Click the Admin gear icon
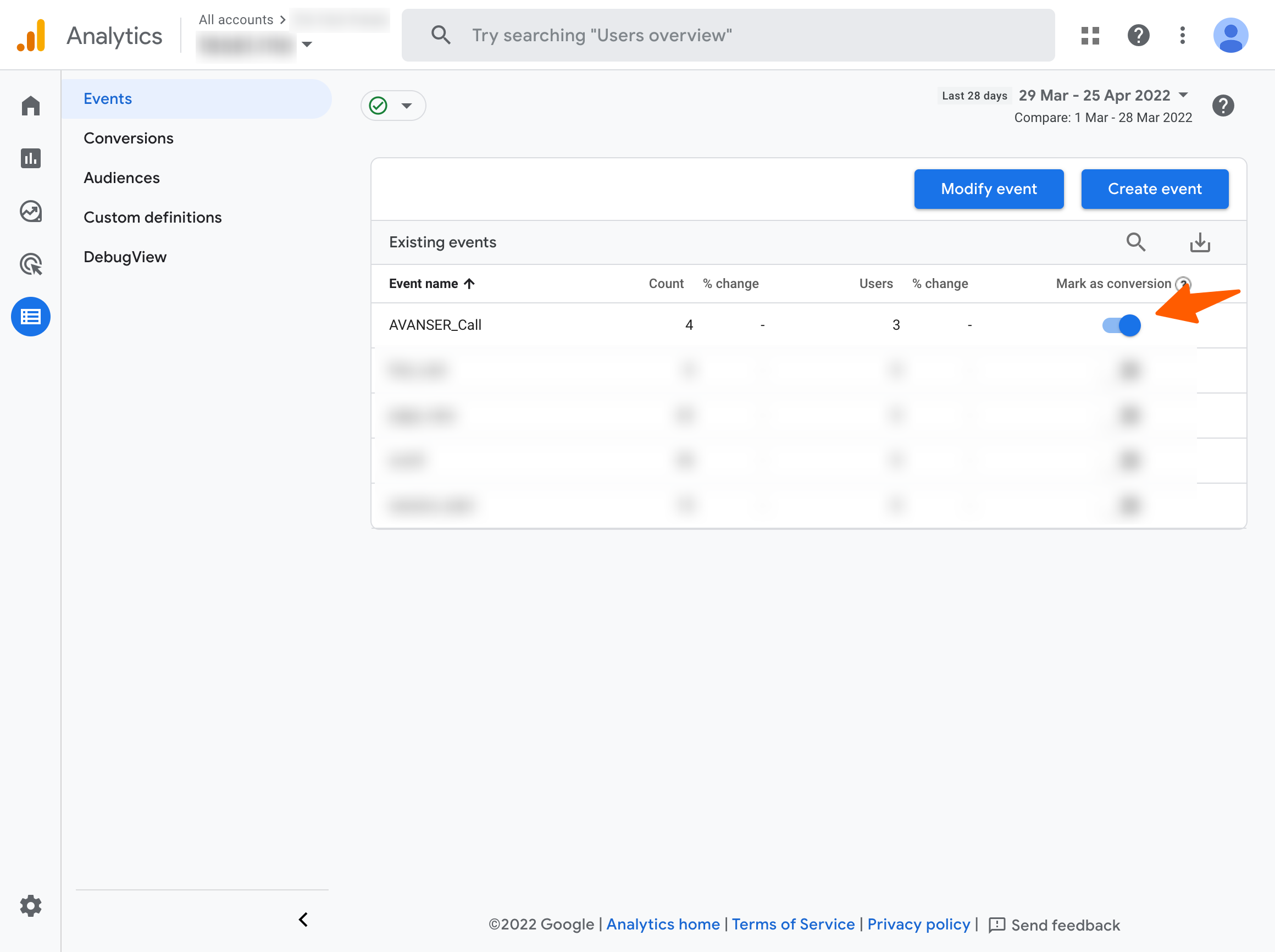This screenshot has width=1275, height=952. point(31,905)
